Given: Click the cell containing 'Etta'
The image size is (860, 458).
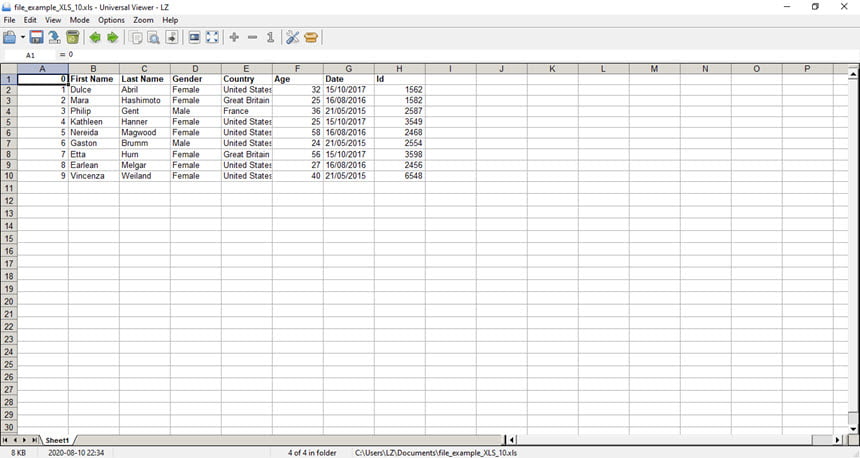Looking at the screenshot, I should click(94, 154).
